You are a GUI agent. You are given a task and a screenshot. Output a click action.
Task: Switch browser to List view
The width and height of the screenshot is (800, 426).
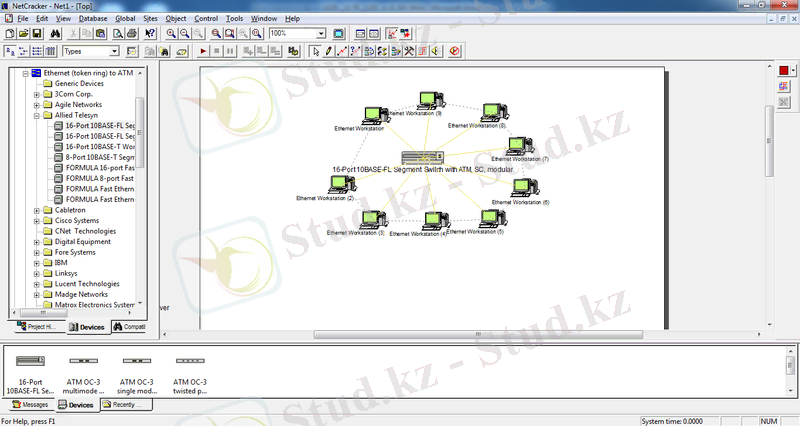coord(37,51)
